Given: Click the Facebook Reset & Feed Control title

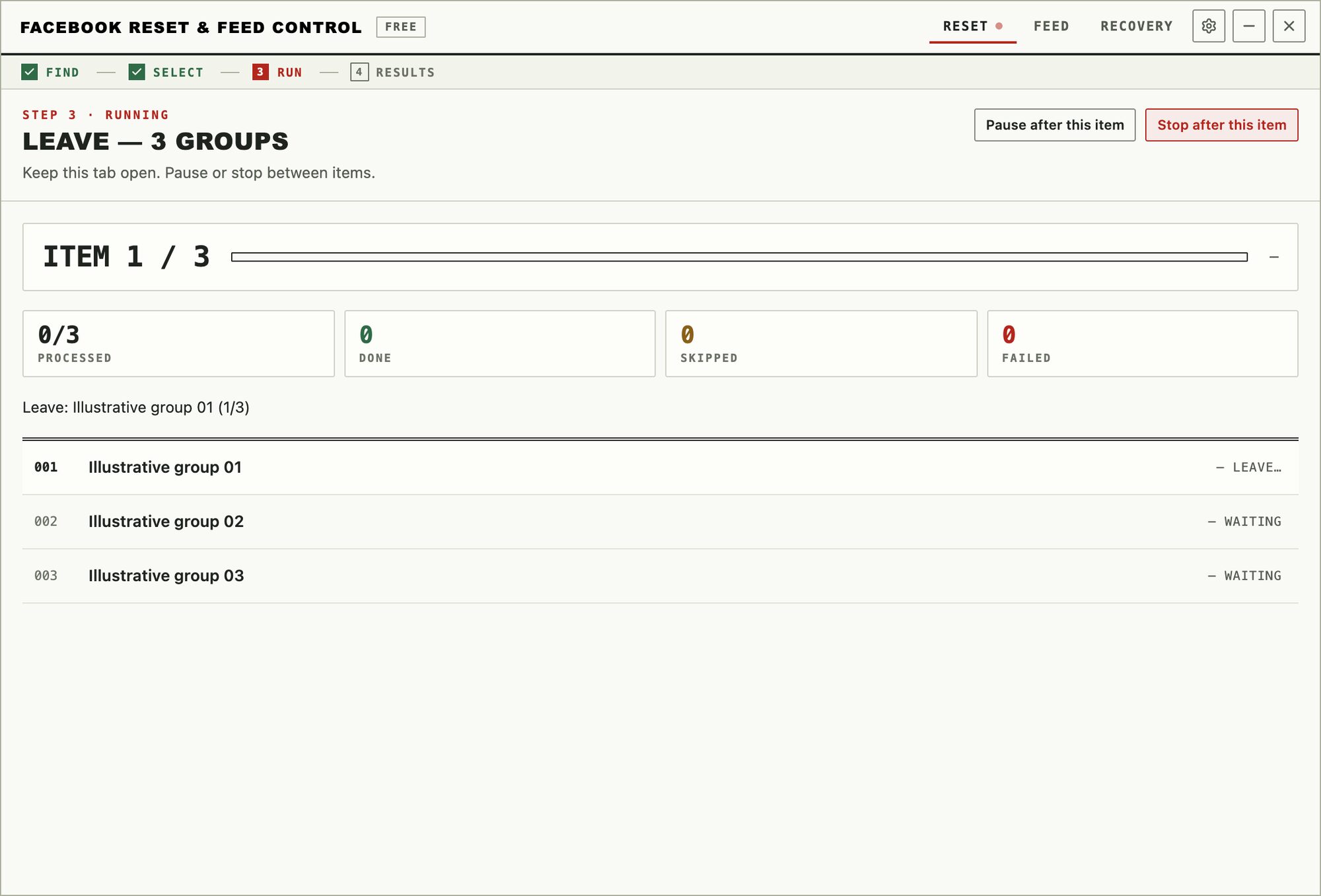Looking at the screenshot, I should pyautogui.click(x=191, y=27).
